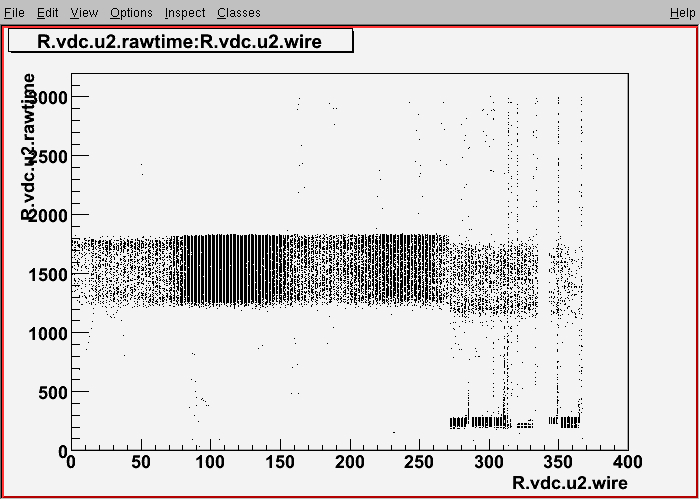Screen dimensions: 700x500
Task: Click the x-axis label 400
Action: tap(628, 462)
